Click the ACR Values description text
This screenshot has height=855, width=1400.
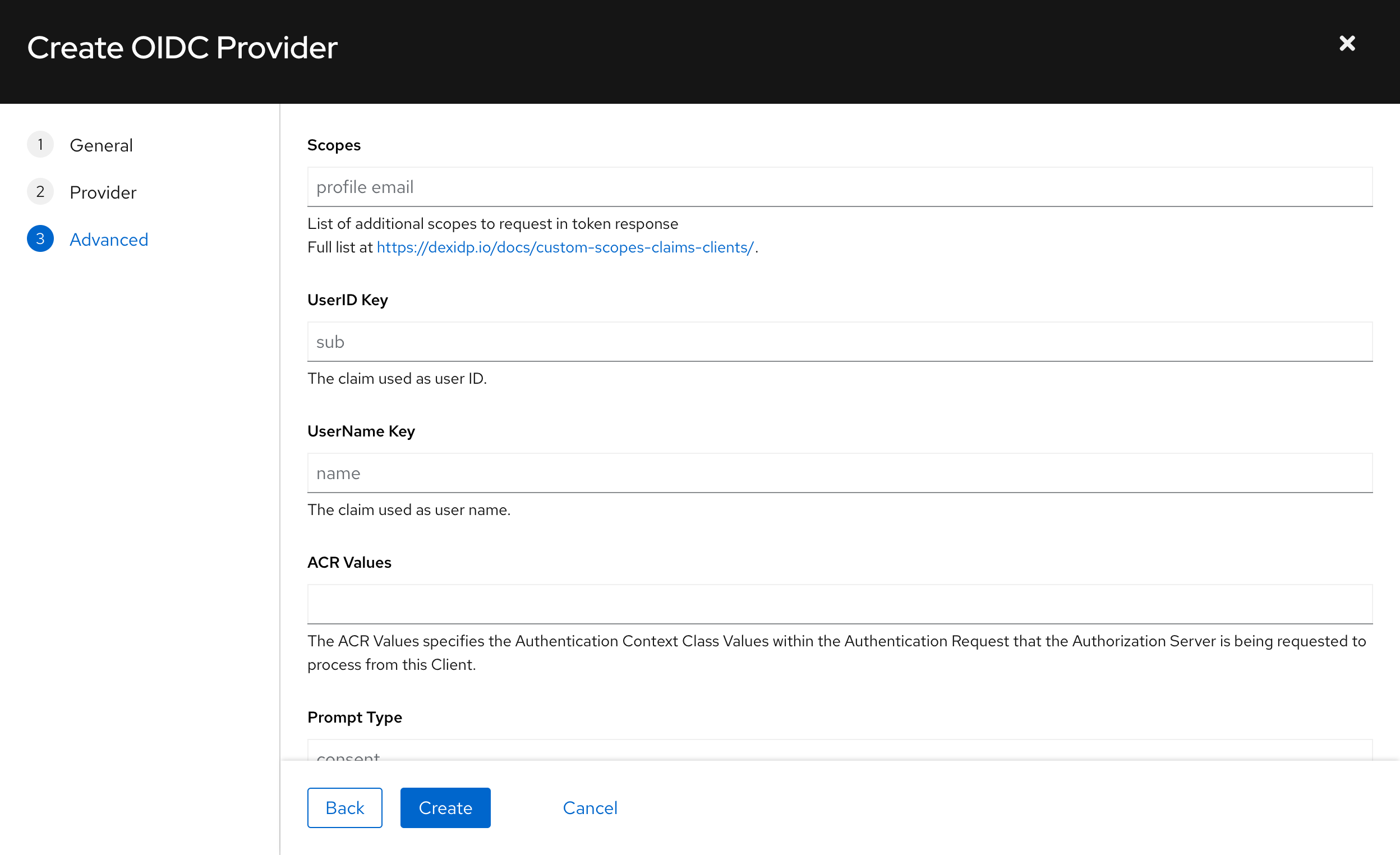tap(836, 652)
